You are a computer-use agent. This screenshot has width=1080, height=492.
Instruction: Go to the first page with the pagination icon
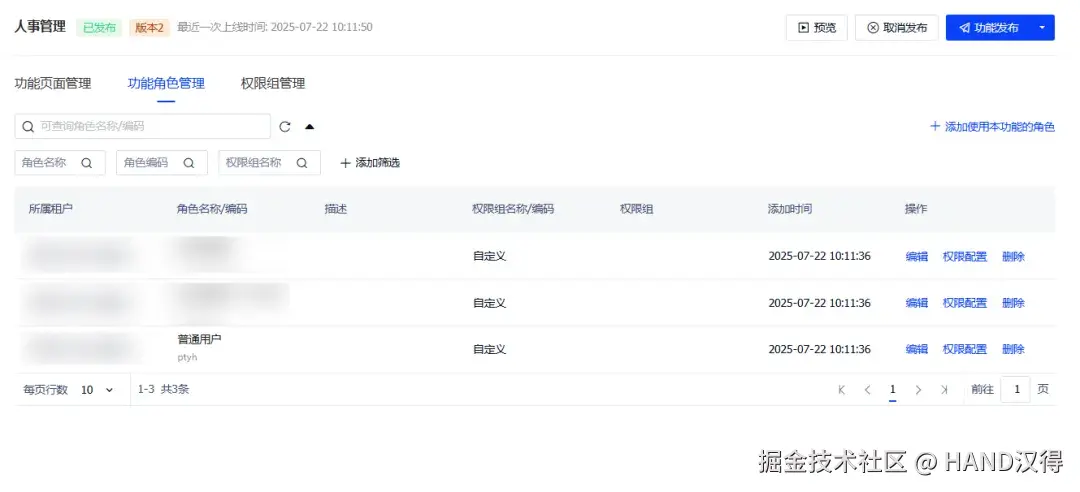(x=842, y=390)
